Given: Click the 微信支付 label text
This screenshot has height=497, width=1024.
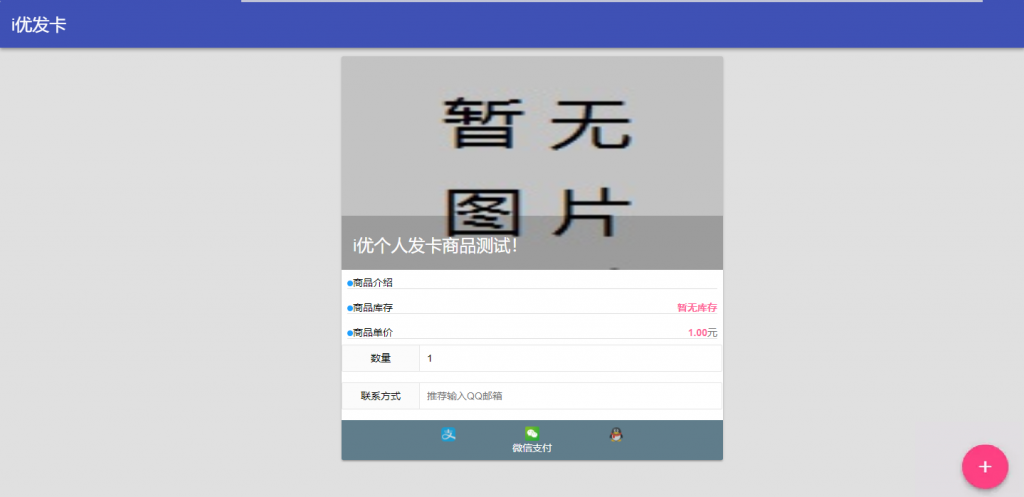Looking at the screenshot, I should click(x=532, y=448).
